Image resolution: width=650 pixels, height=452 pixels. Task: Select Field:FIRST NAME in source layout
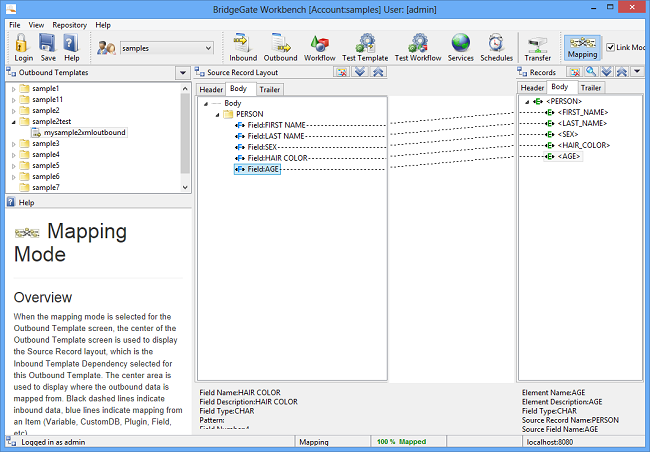point(270,125)
